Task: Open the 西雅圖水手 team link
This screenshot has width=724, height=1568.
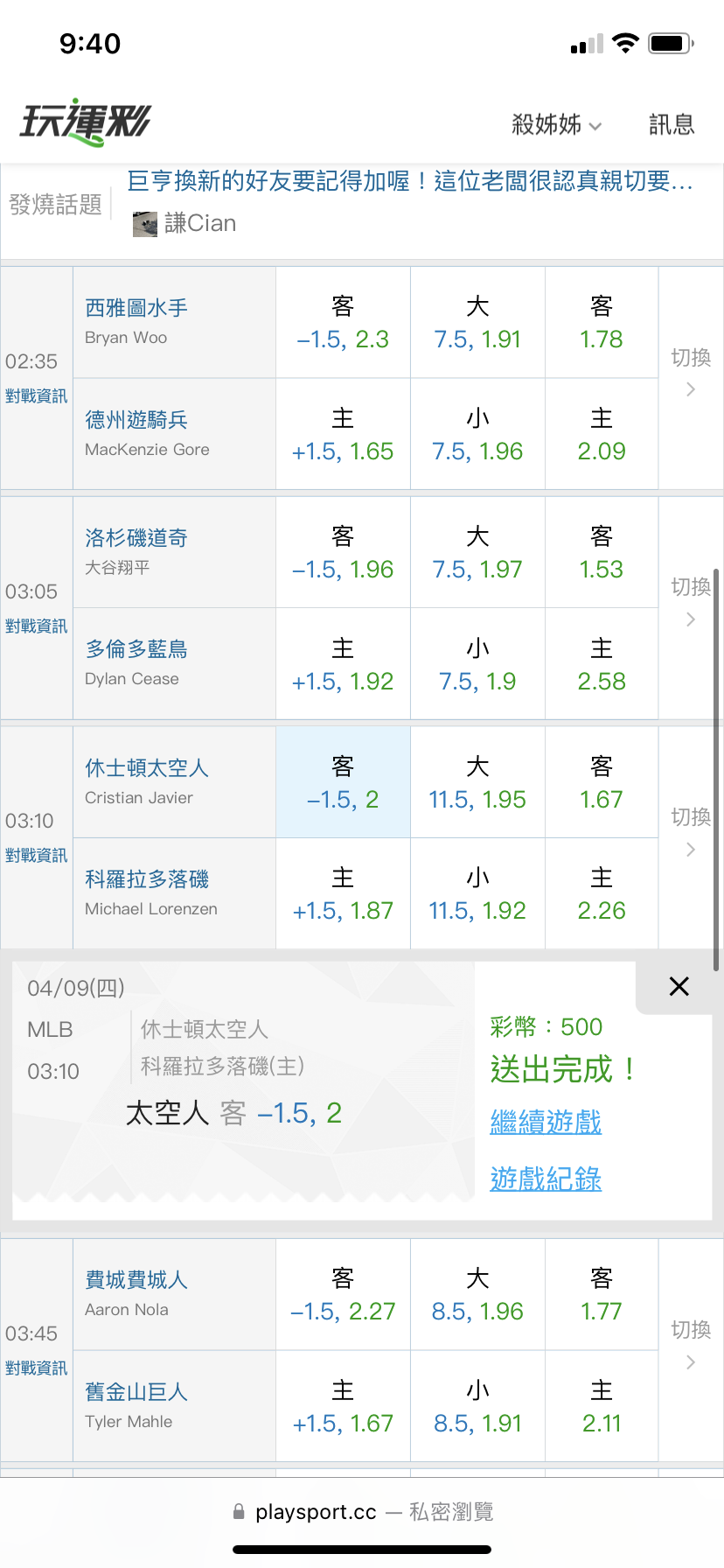Action: (x=136, y=308)
